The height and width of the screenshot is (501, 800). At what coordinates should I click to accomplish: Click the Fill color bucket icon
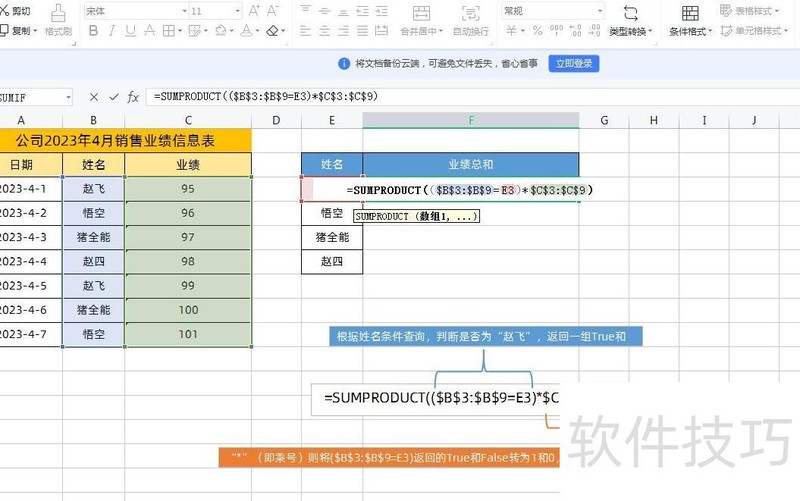click(x=220, y=31)
